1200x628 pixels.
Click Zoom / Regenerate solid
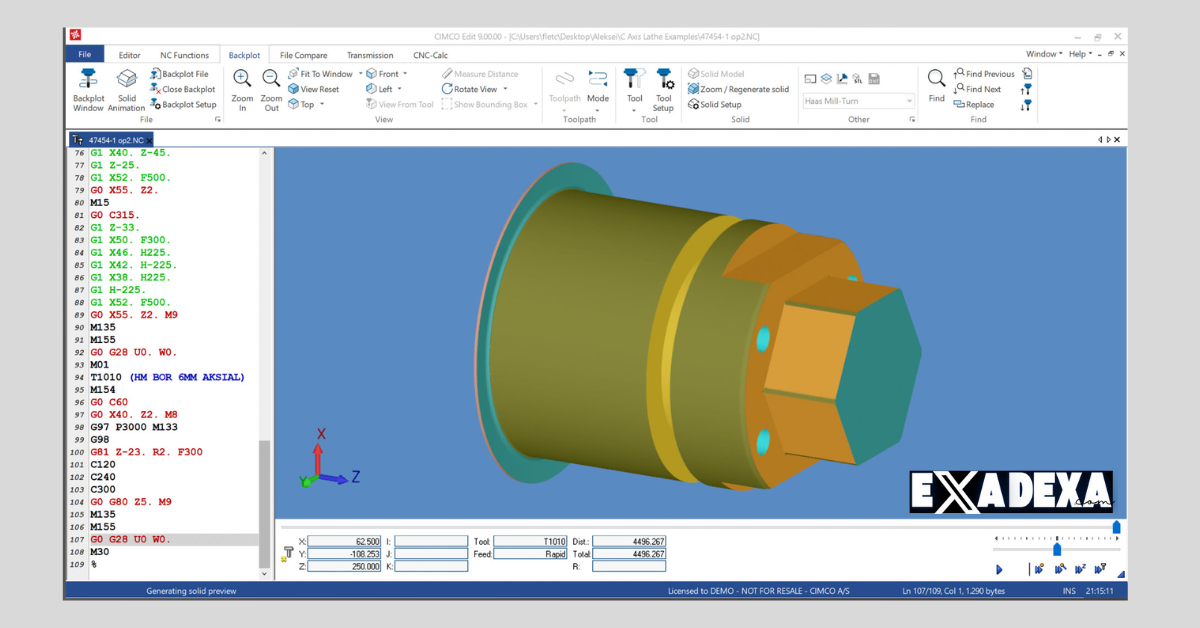pyautogui.click(x=738, y=89)
